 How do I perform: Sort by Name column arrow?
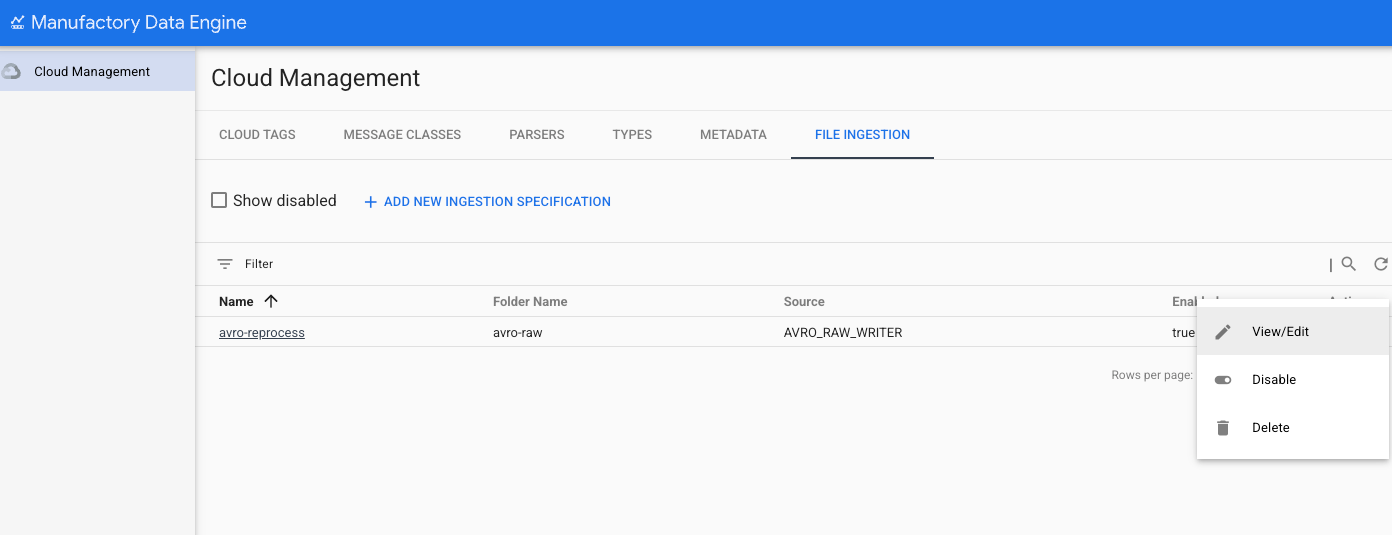tap(270, 301)
